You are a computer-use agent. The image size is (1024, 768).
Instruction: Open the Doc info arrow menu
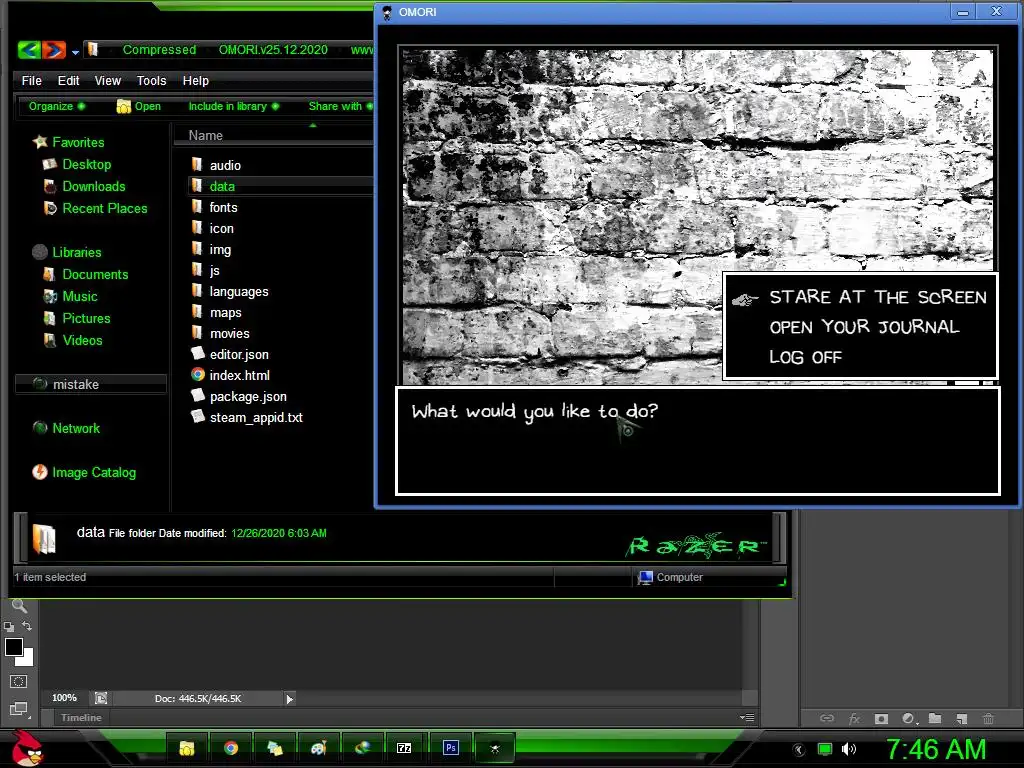pos(289,699)
